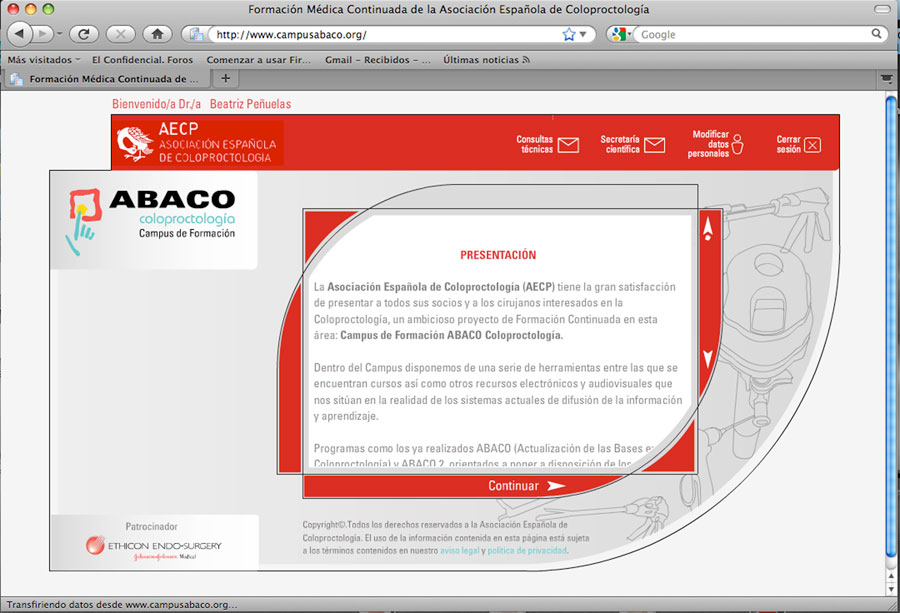This screenshot has width=900, height=613.
Task: Open a new tab with plus button
Action: (x=226, y=78)
